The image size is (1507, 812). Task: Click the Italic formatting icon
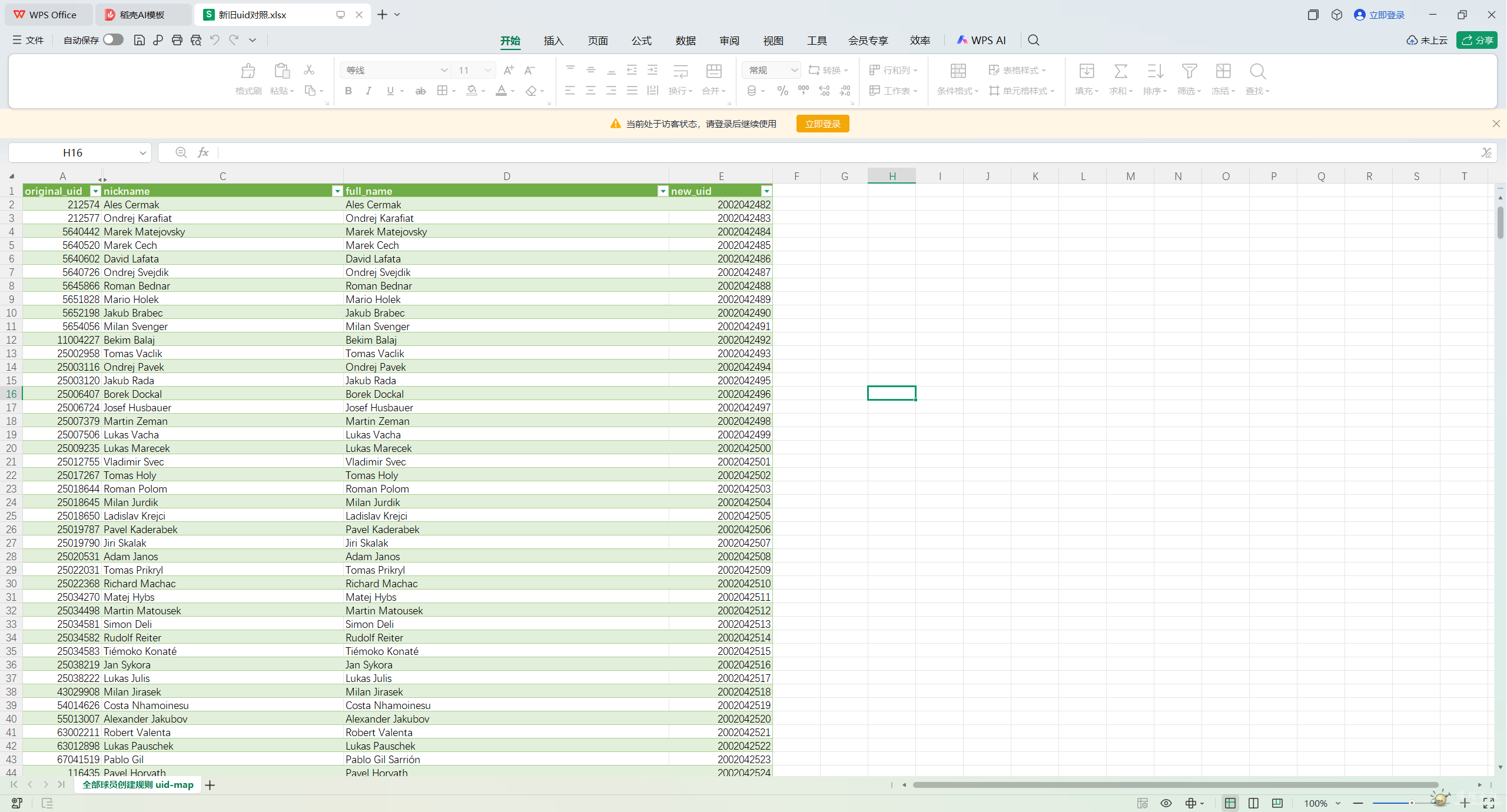[x=369, y=91]
